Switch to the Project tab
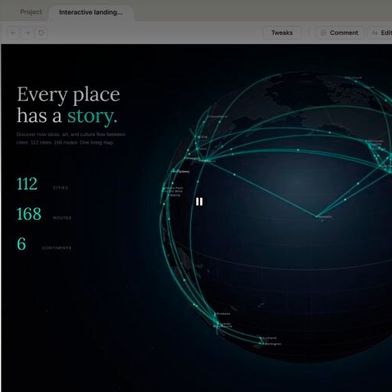 [31, 12]
